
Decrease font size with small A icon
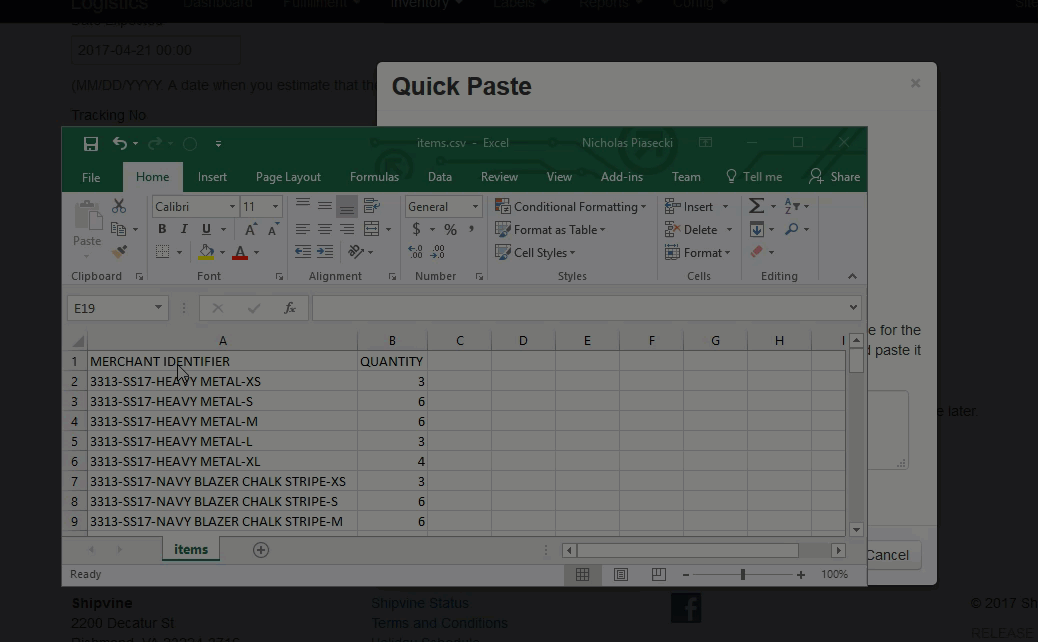[x=273, y=229]
